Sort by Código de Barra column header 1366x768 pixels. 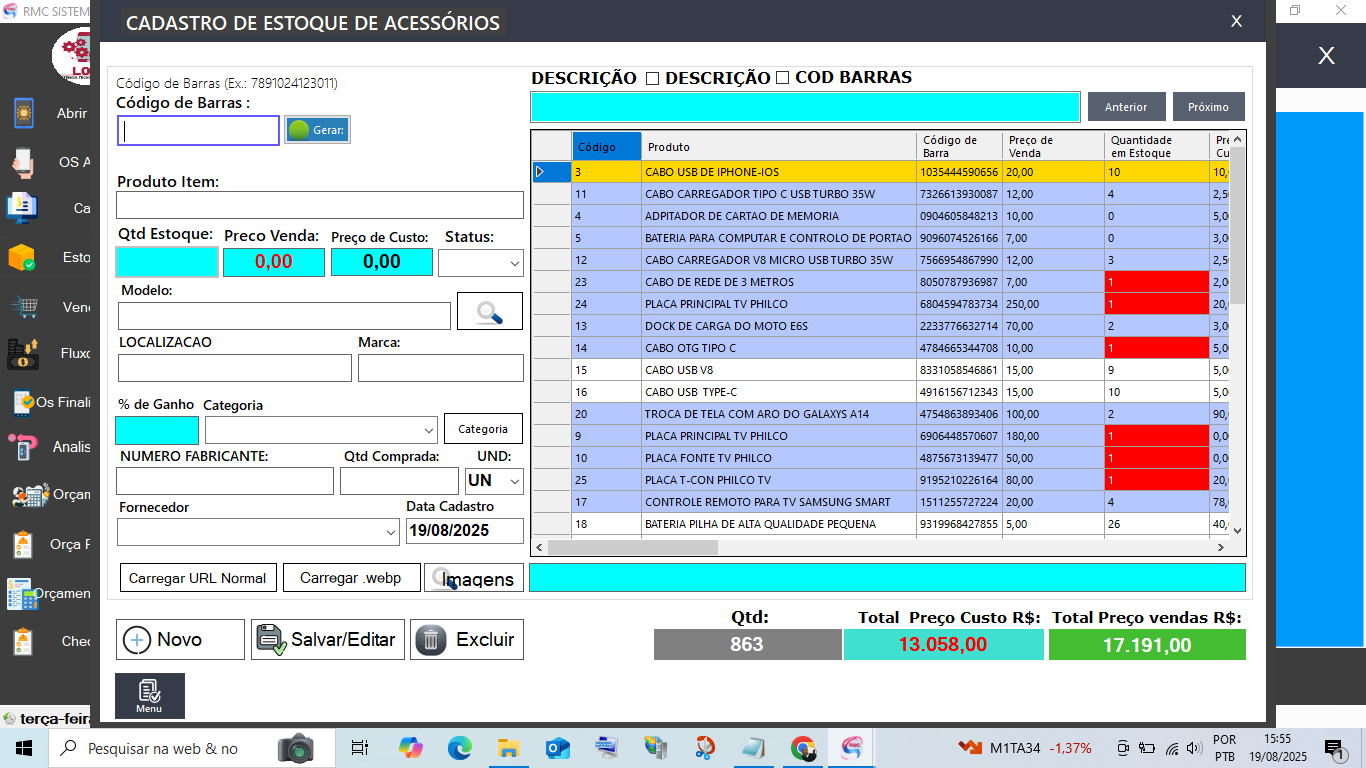point(960,147)
